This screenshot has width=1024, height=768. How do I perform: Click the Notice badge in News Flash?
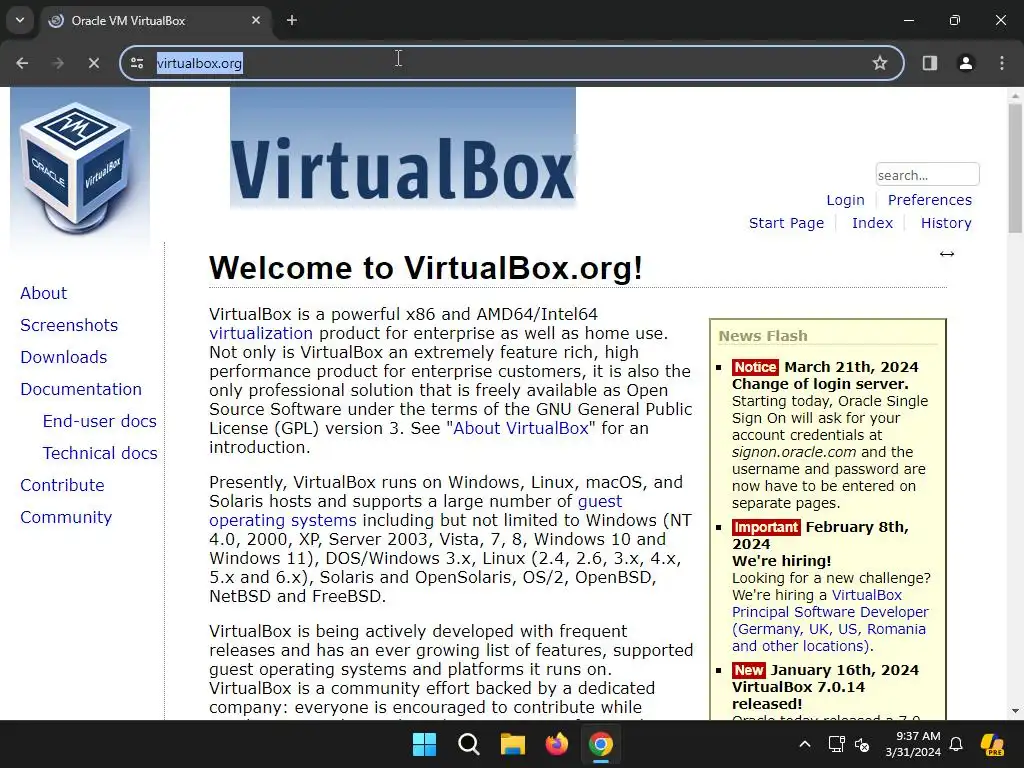pos(755,367)
